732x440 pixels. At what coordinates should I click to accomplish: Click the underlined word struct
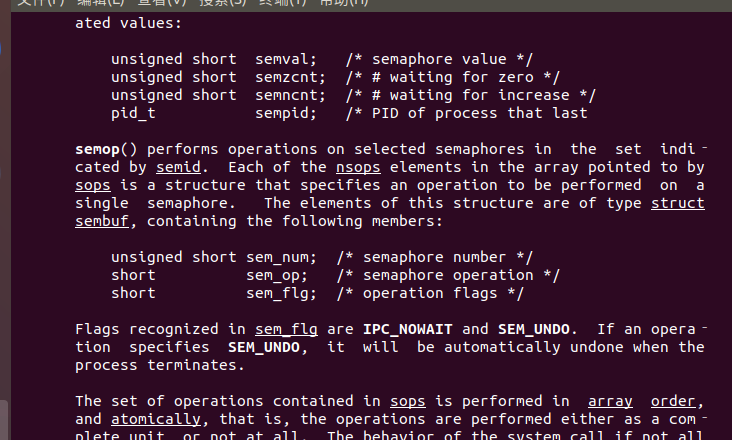[677, 203]
